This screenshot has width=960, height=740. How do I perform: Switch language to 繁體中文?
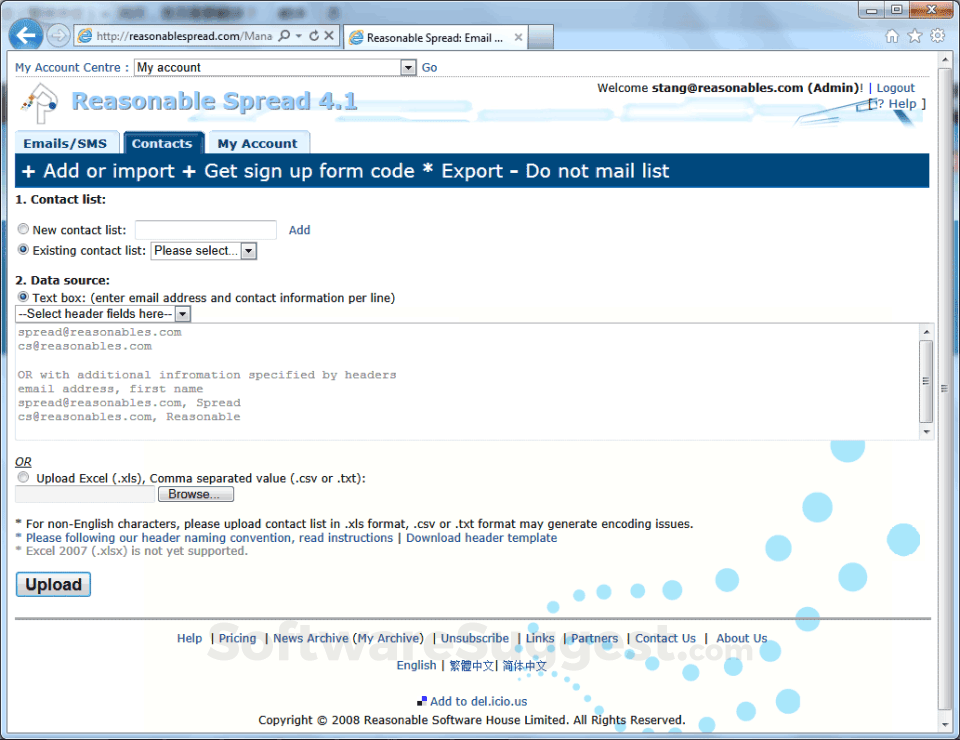pos(471,665)
